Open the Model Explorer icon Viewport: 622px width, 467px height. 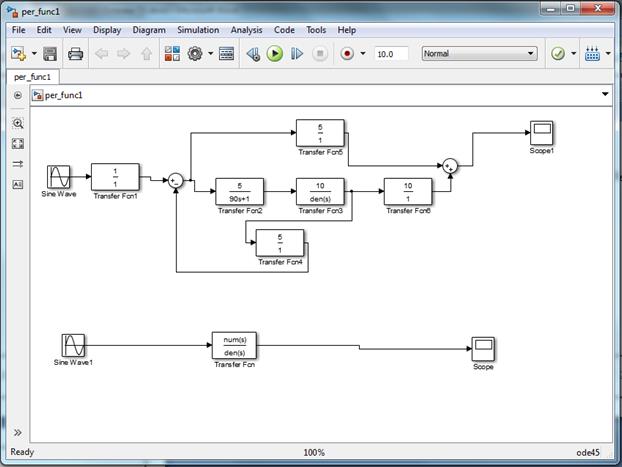[x=227, y=54]
